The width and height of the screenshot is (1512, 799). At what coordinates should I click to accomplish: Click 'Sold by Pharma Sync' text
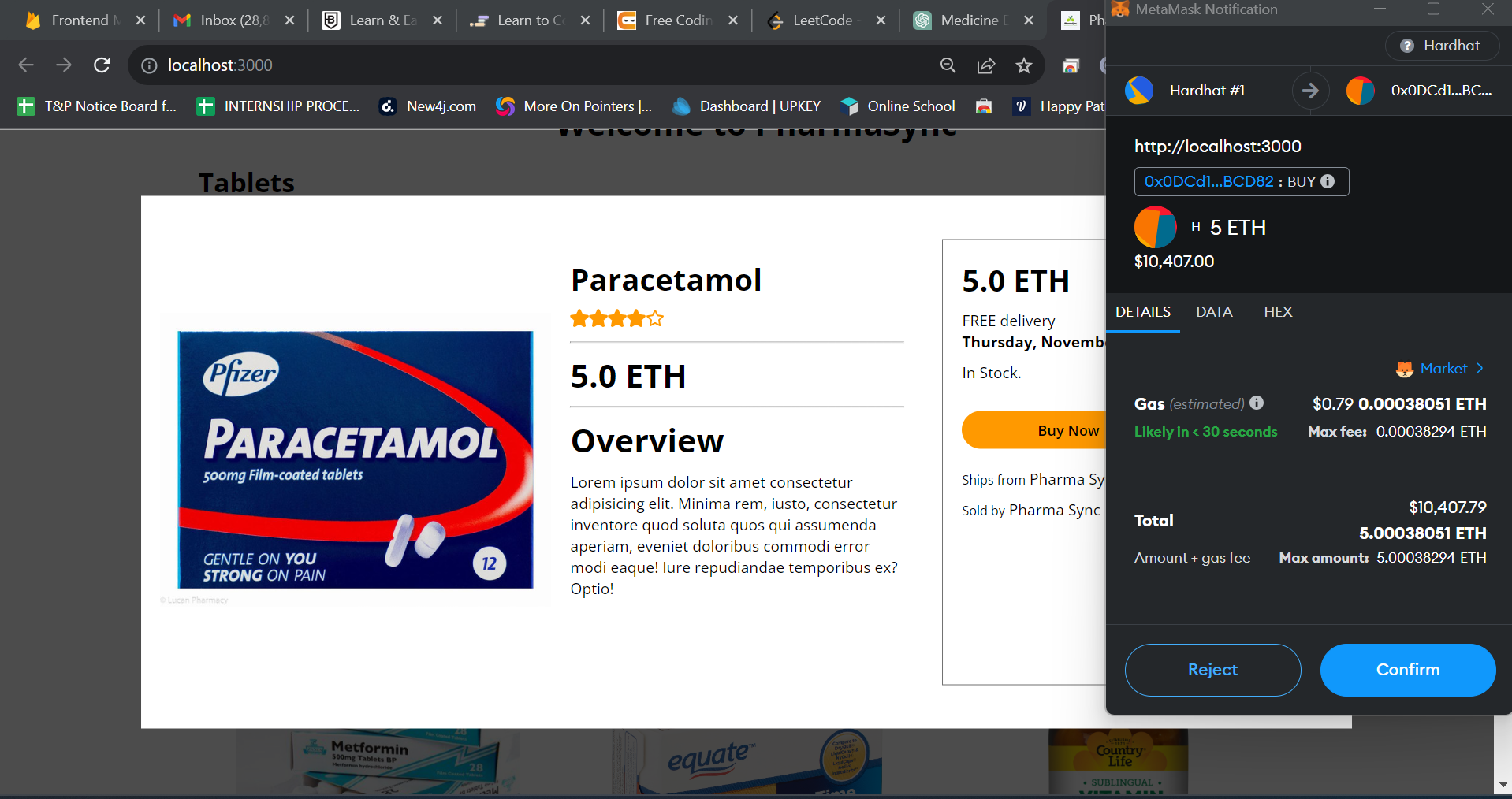pyautogui.click(x=1031, y=511)
